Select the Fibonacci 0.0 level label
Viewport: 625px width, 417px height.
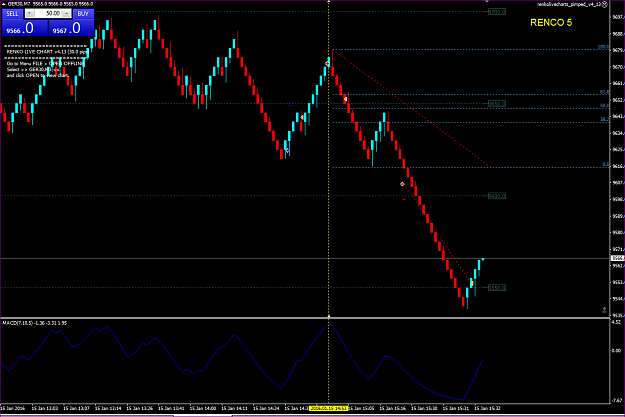pyautogui.click(x=605, y=164)
